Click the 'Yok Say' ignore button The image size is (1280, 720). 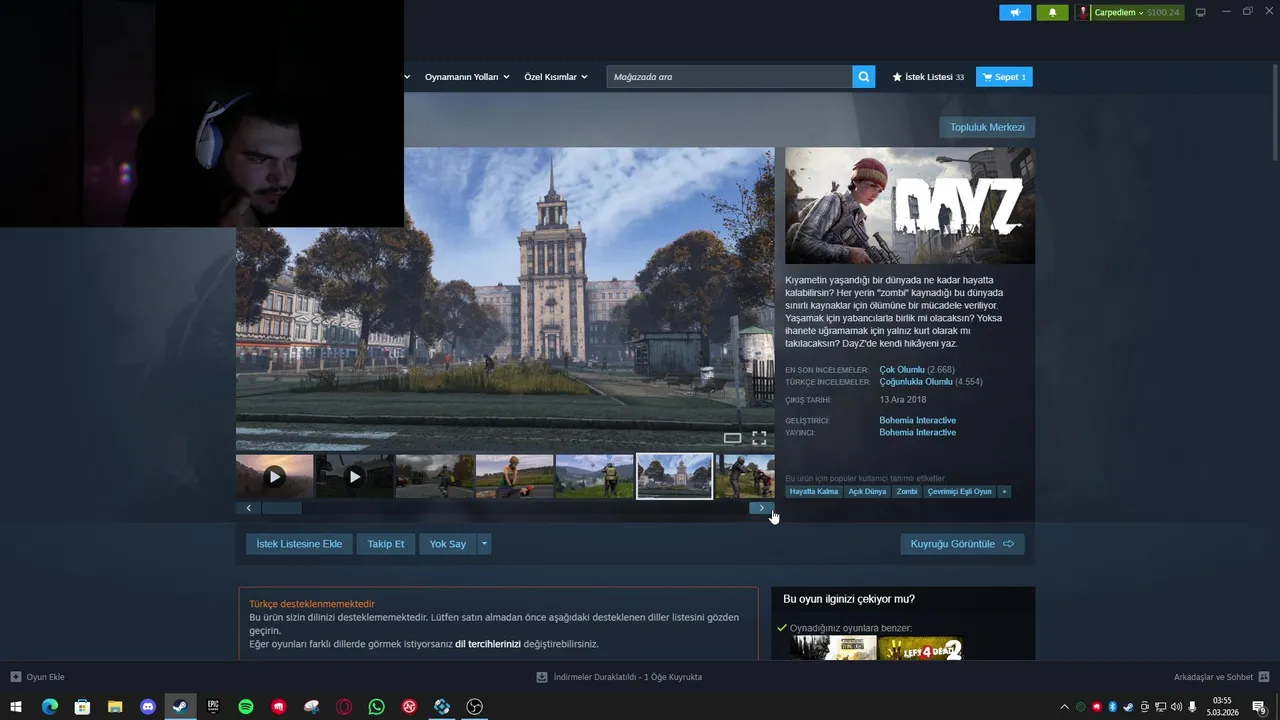[x=447, y=544]
